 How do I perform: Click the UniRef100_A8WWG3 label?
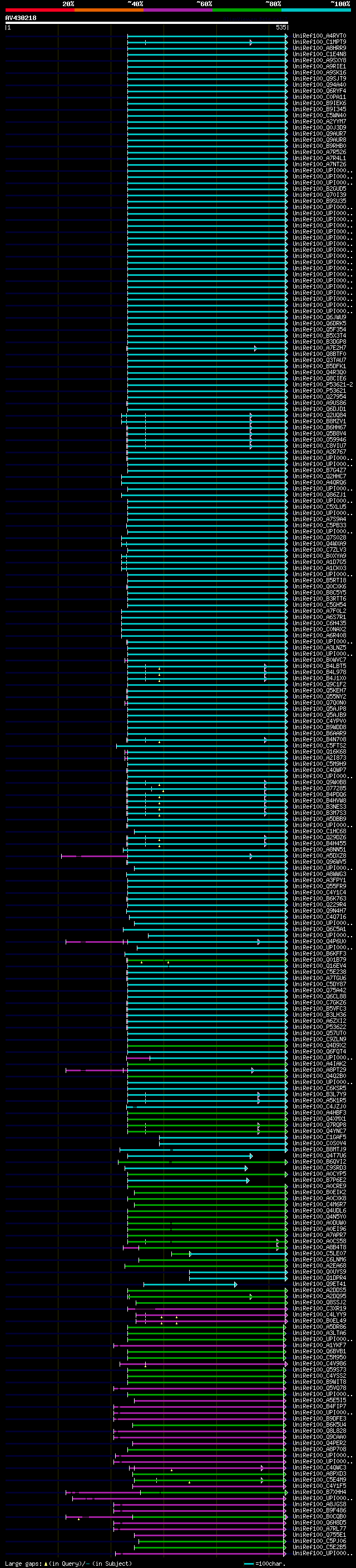click(x=319, y=874)
